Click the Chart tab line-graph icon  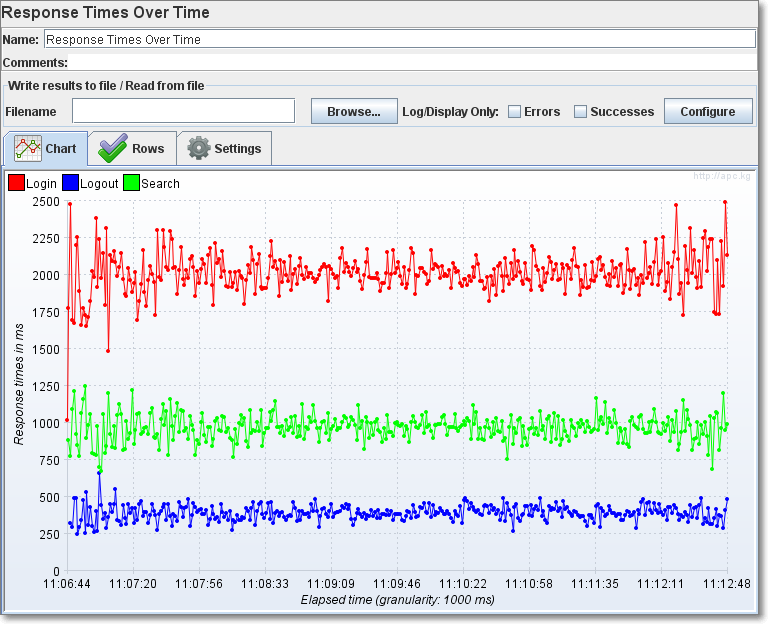click(27, 148)
